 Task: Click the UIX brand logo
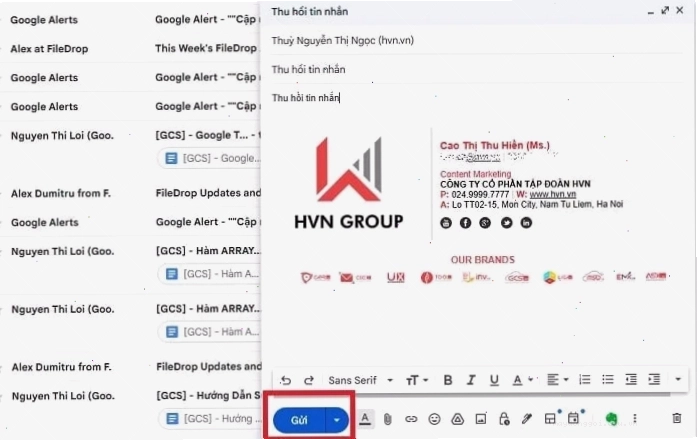(x=396, y=277)
